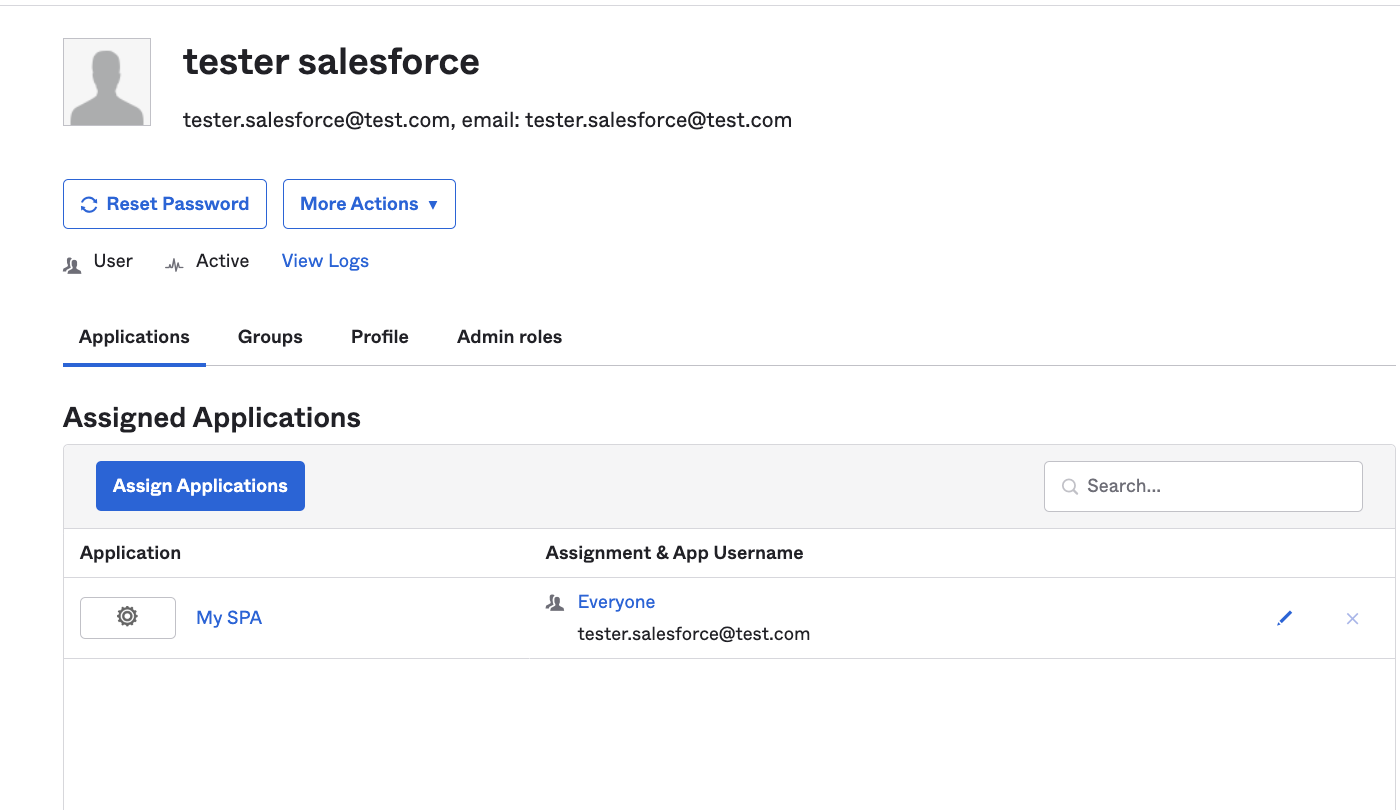This screenshot has width=1400, height=810.
Task: Focus the Search applications input field
Action: point(1215,486)
